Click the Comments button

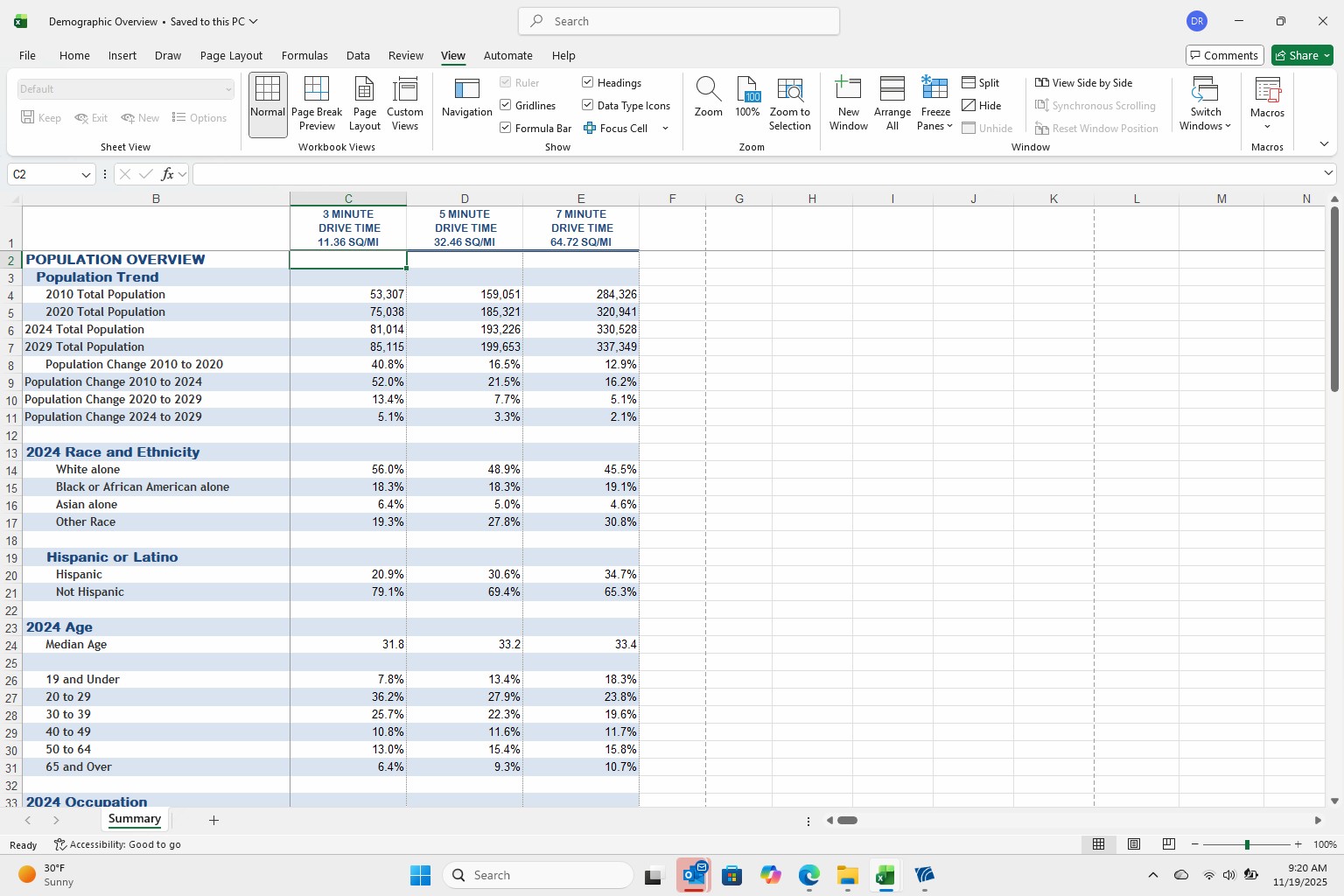[1224, 56]
